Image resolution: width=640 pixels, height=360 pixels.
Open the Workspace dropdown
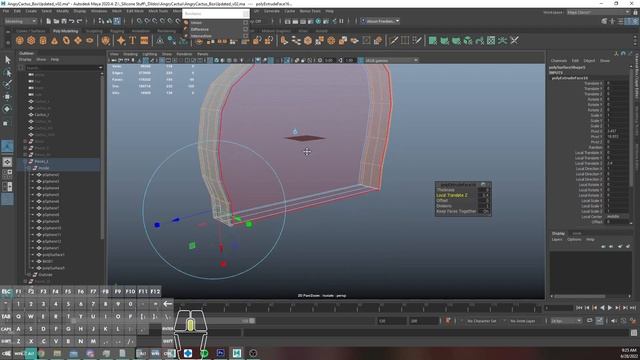598,12
